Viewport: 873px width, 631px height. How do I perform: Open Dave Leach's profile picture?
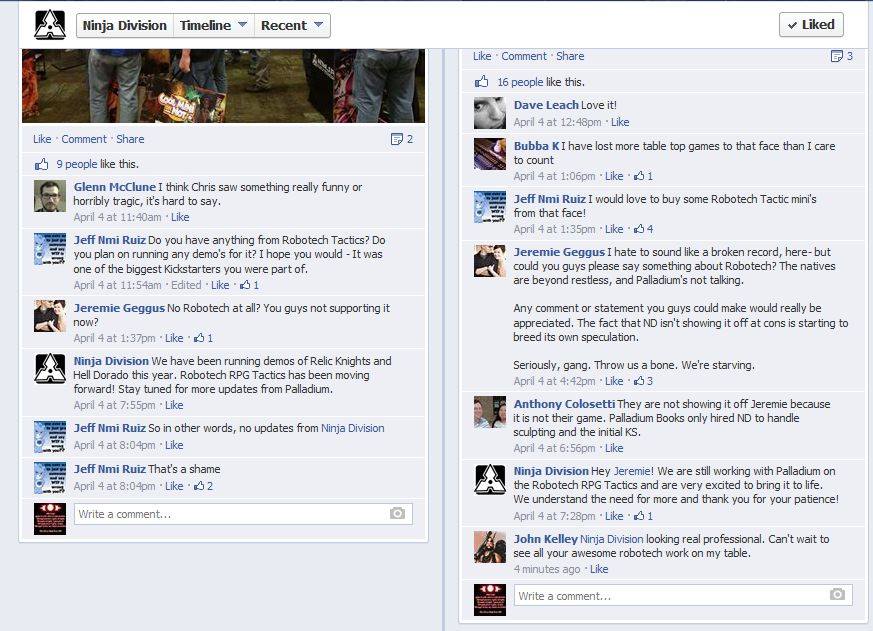(x=490, y=113)
